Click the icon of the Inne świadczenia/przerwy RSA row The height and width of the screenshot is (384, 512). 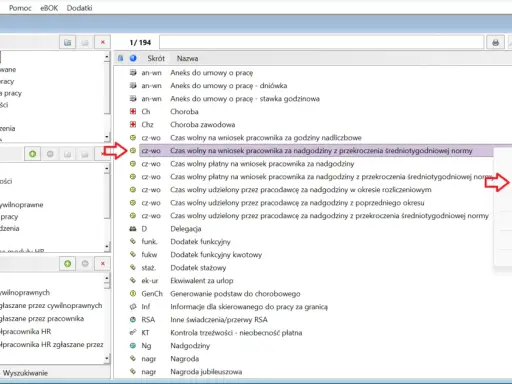pyautogui.click(x=133, y=319)
